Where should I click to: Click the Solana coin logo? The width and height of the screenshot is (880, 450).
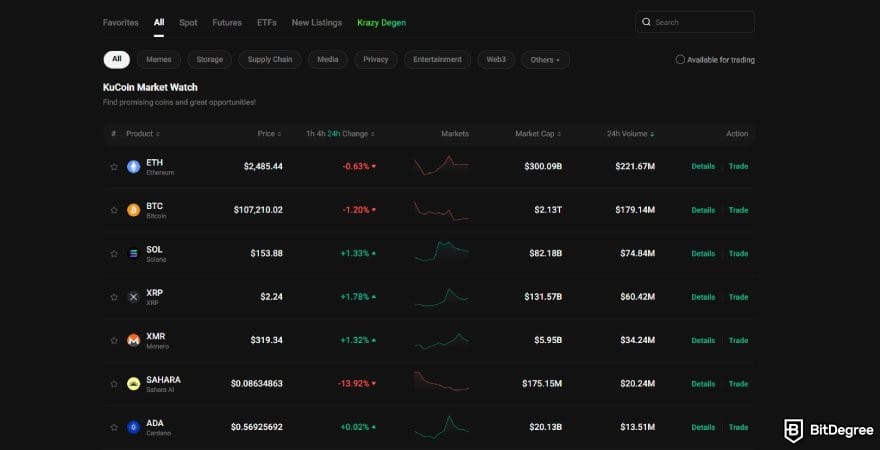tap(134, 254)
